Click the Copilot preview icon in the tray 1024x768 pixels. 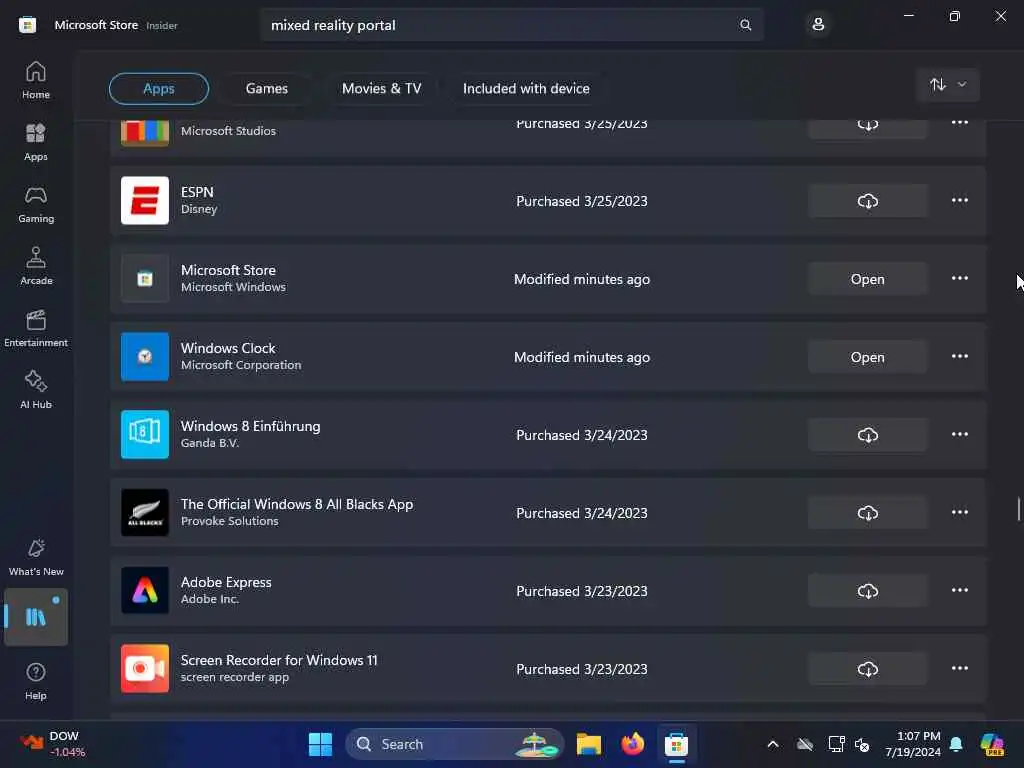tap(992, 744)
